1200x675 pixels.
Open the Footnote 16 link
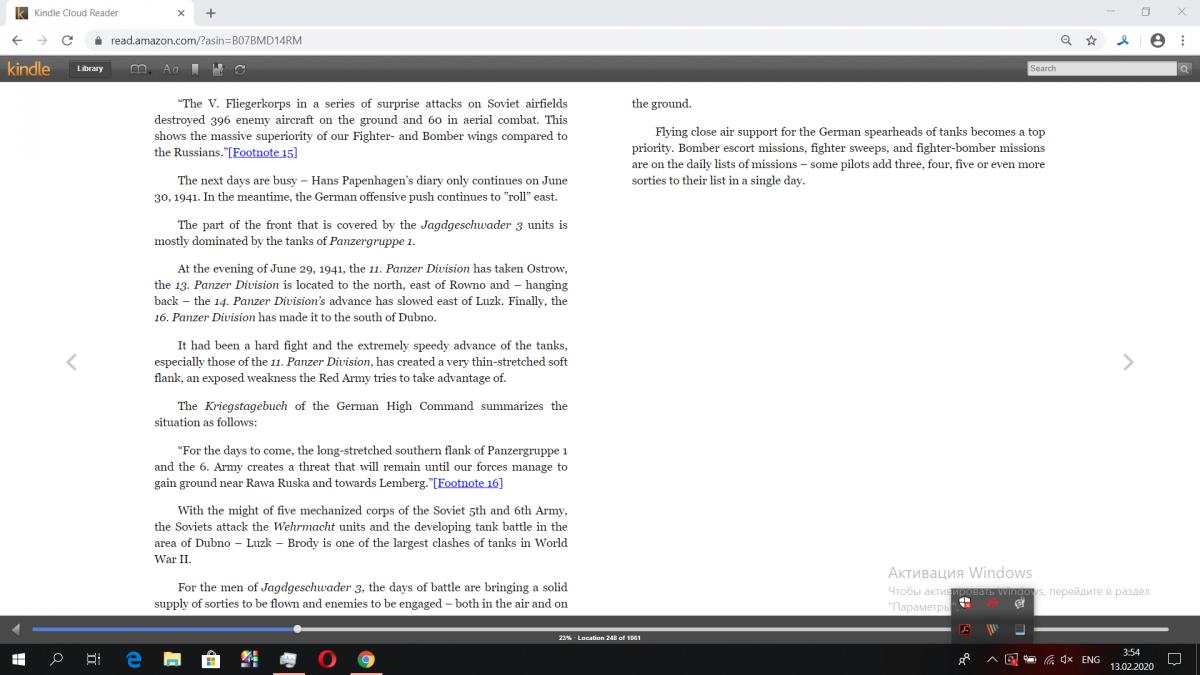click(x=468, y=483)
